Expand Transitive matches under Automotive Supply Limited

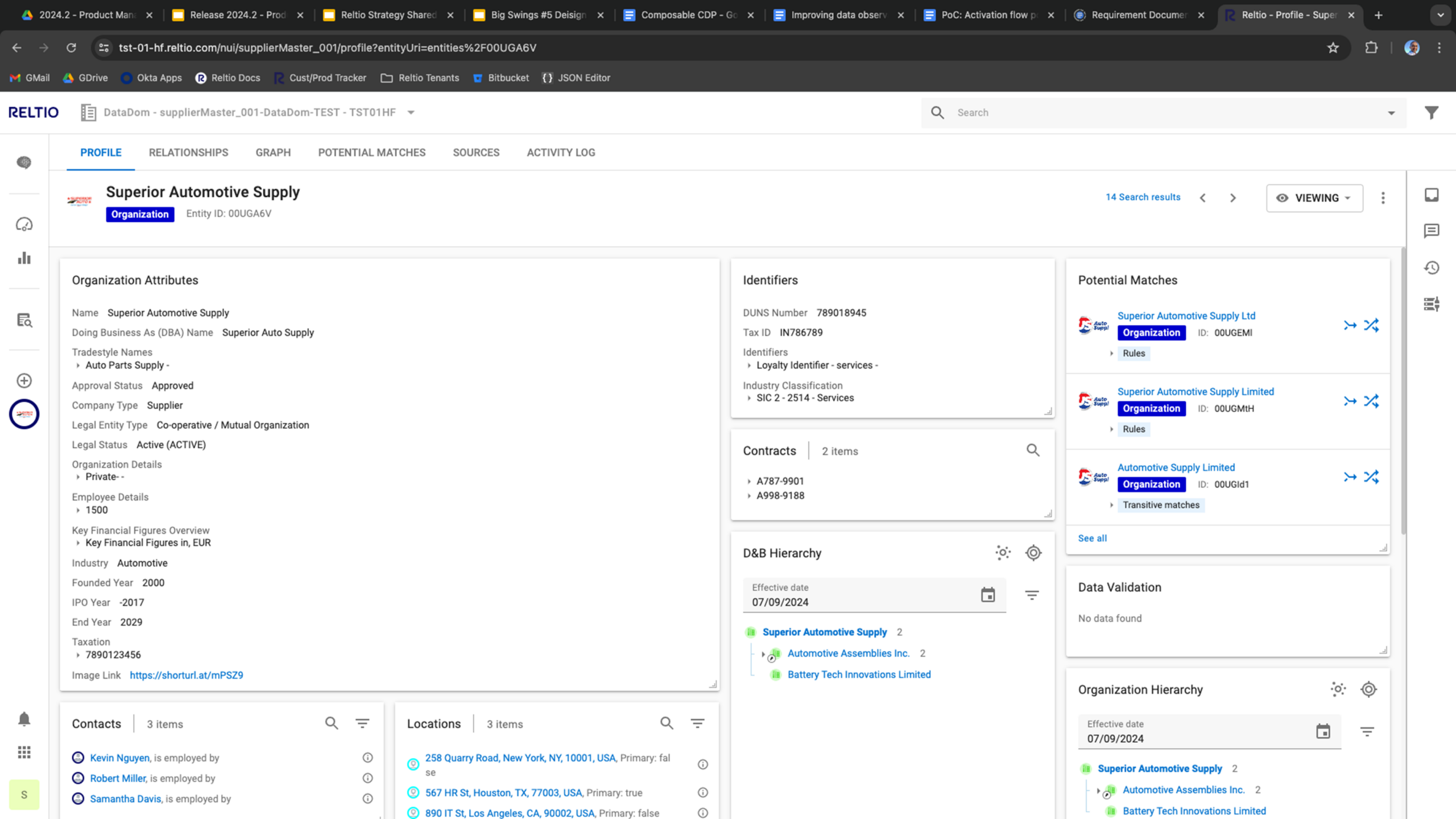click(1111, 505)
